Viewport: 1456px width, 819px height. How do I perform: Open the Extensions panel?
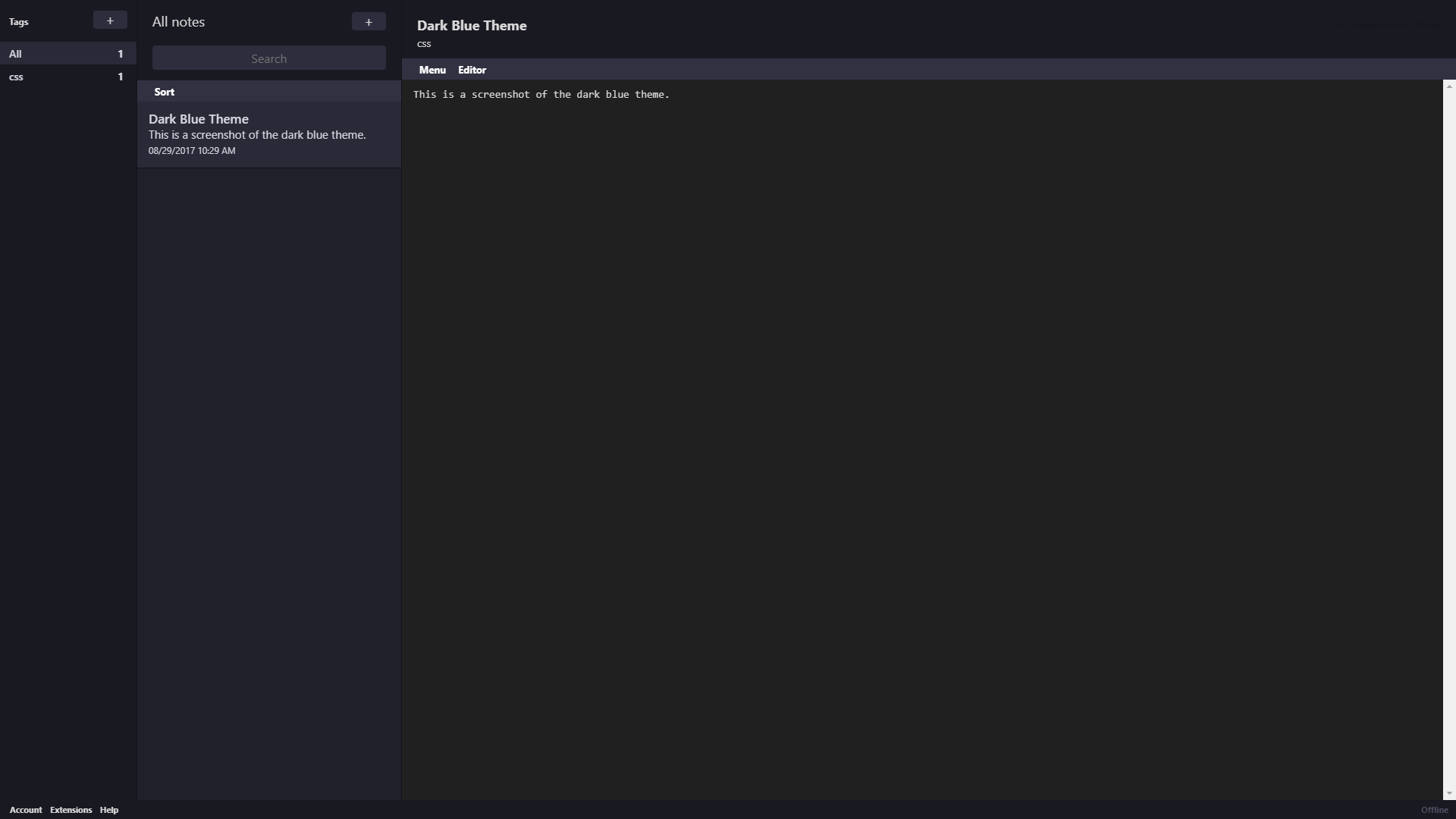coord(71,810)
